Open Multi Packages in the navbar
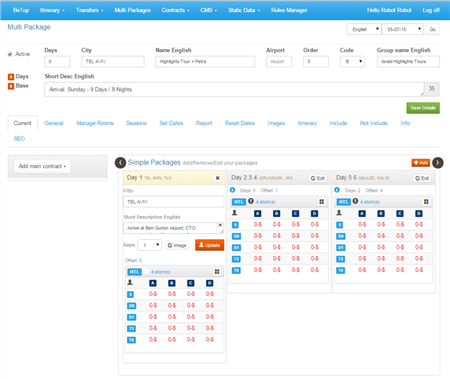This screenshot has height=379, width=450. [x=133, y=10]
